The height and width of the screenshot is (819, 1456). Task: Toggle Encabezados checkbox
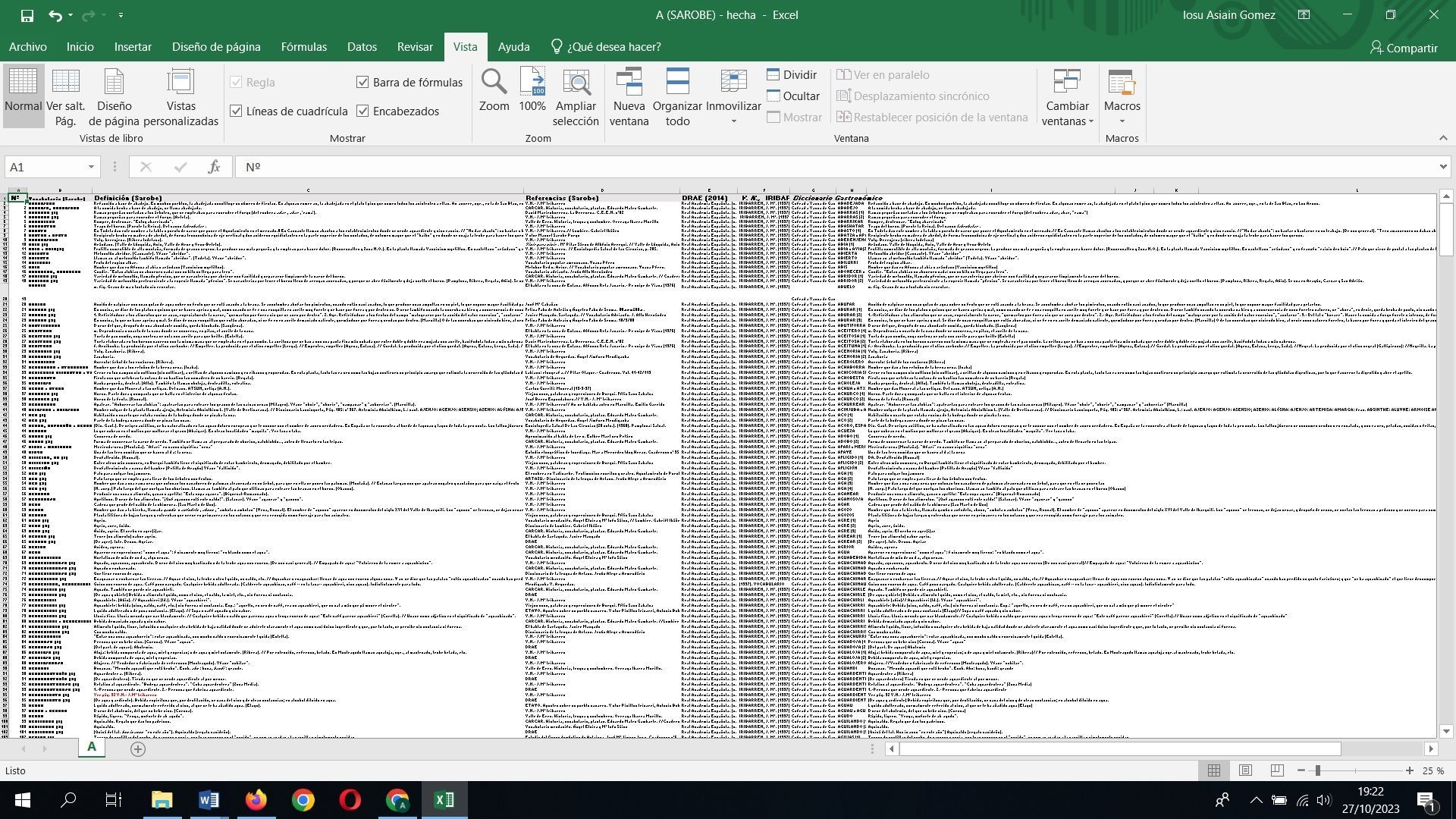coord(362,111)
